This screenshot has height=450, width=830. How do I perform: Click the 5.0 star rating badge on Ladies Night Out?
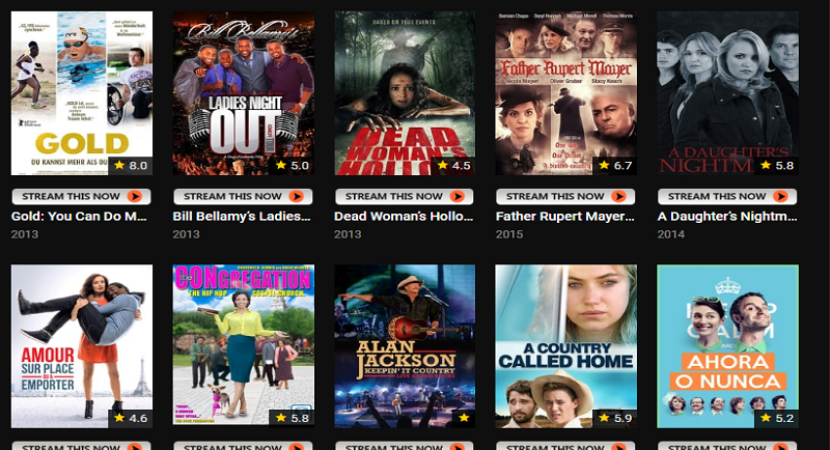coord(292,165)
